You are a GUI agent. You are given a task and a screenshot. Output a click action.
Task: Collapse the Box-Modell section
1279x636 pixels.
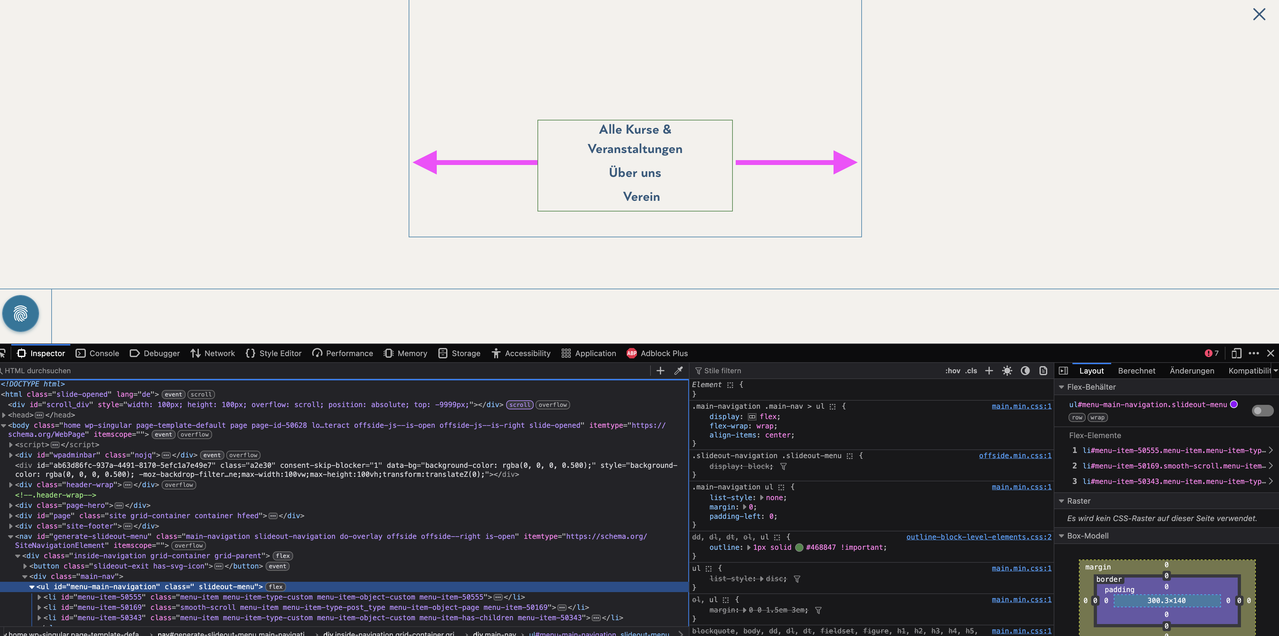pyautogui.click(x=1062, y=536)
